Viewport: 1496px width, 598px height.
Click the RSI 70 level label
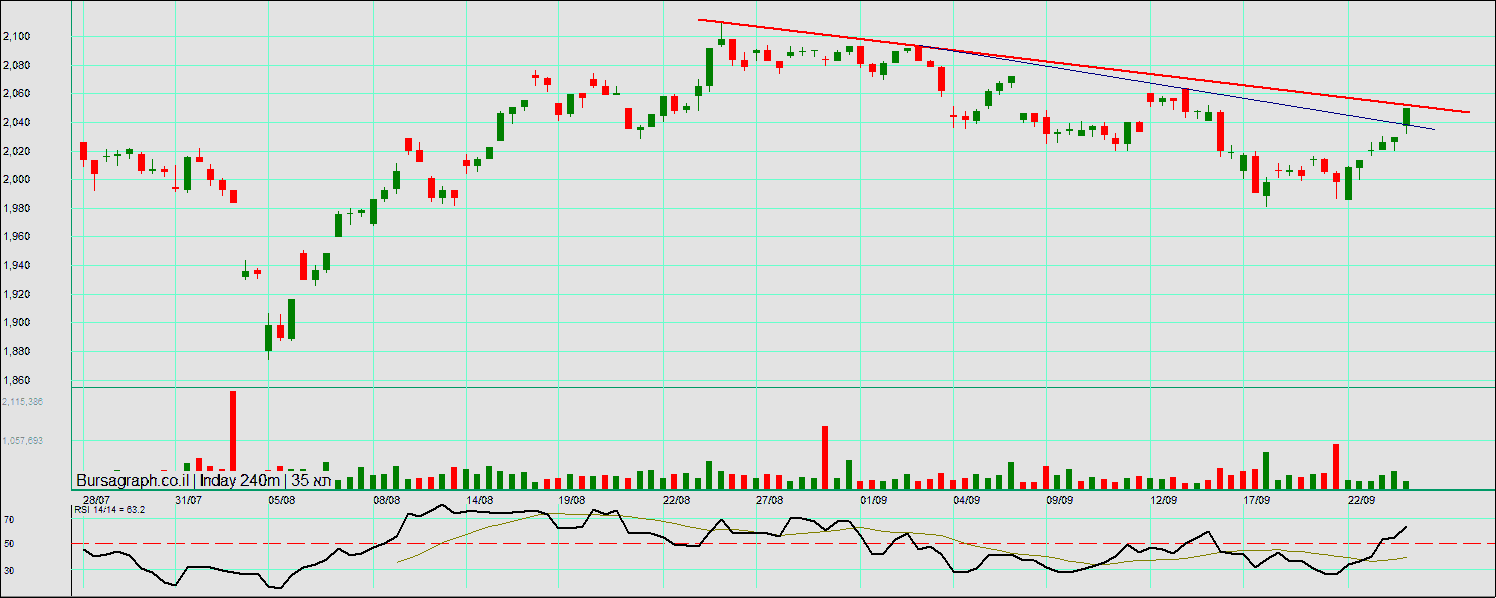pos(8,520)
